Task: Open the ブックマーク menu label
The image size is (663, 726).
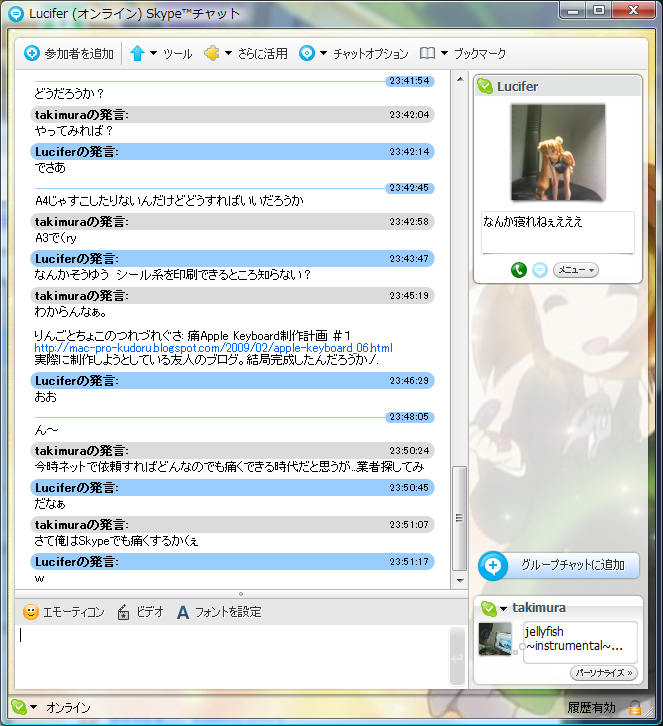Action: (480, 54)
